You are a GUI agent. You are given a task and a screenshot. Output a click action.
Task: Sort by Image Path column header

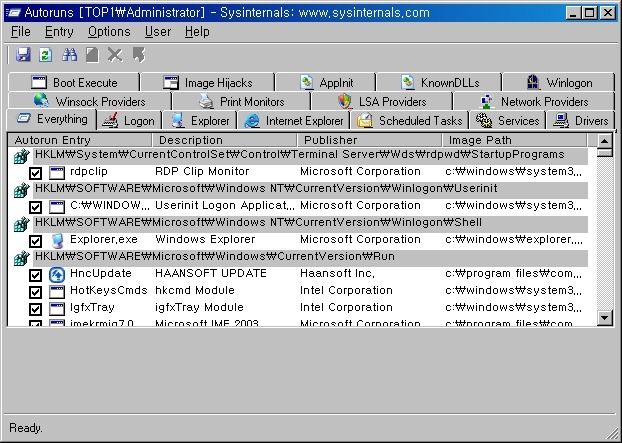point(514,140)
